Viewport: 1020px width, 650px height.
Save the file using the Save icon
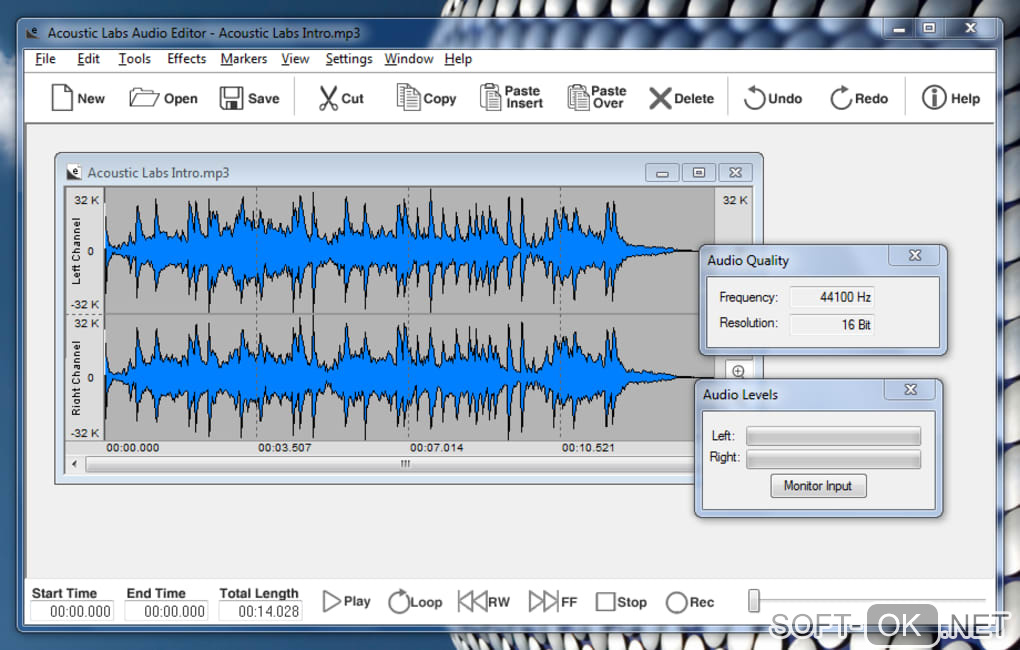tap(232, 98)
